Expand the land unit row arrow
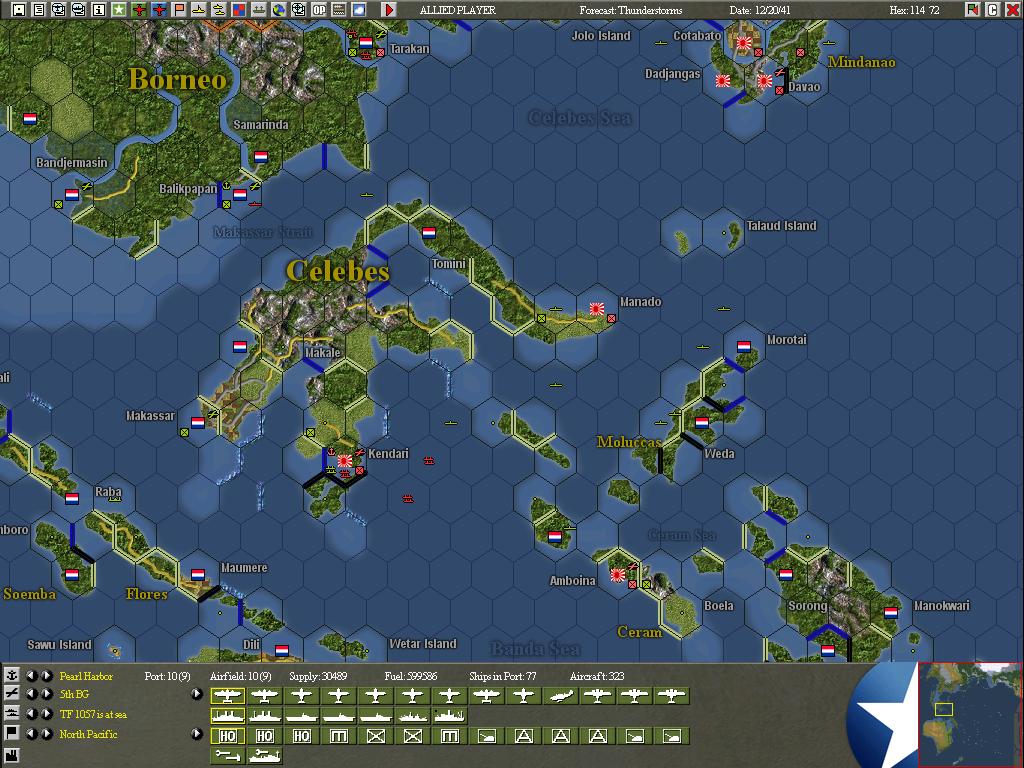Image resolution: width=1024 pixels, height=768 pixels. [x=197, y=734]
